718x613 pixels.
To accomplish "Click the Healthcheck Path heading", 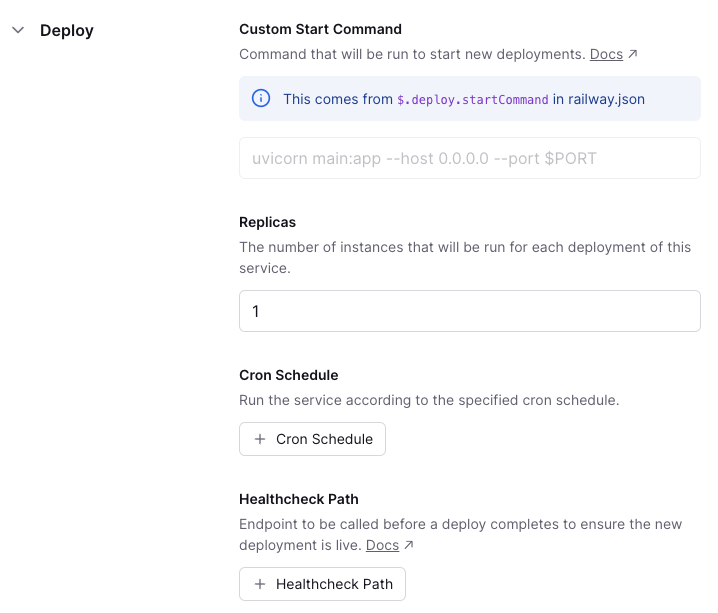I will click(x=298, y=499).
